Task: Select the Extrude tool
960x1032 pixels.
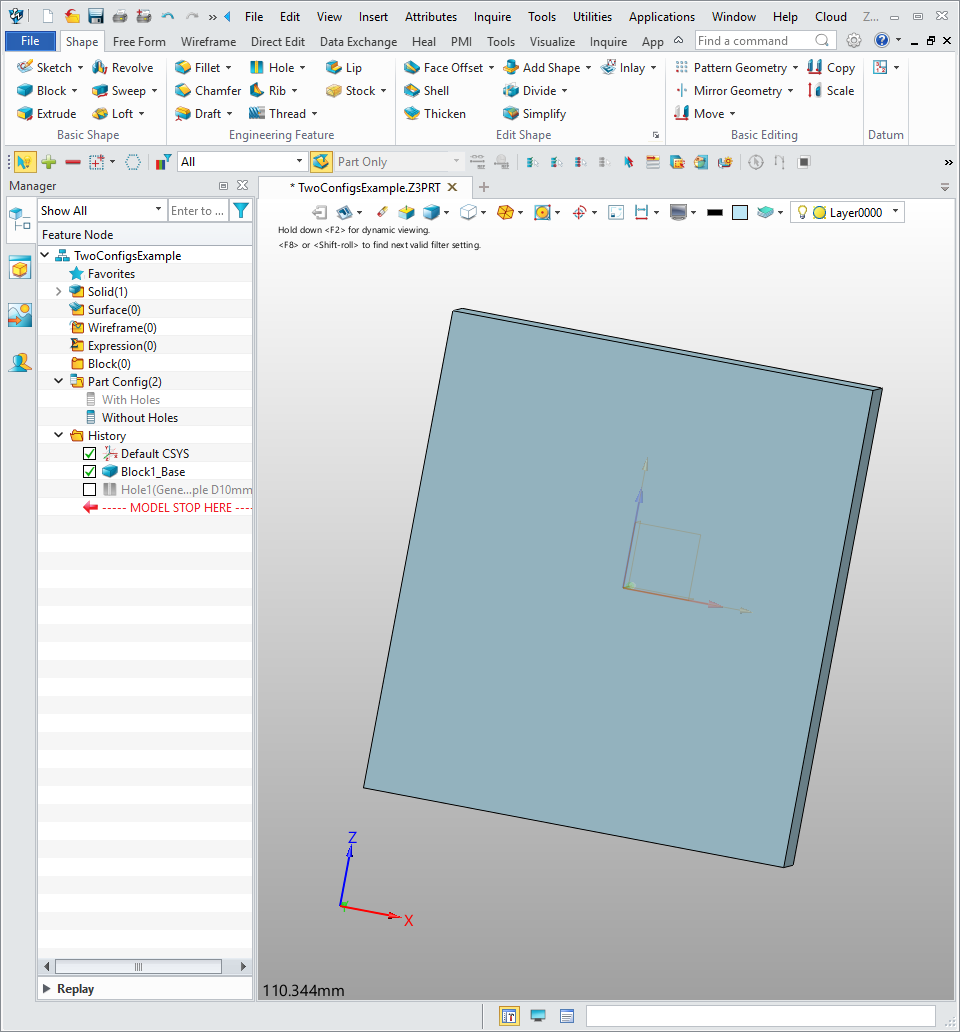Action: coord(47,114)
